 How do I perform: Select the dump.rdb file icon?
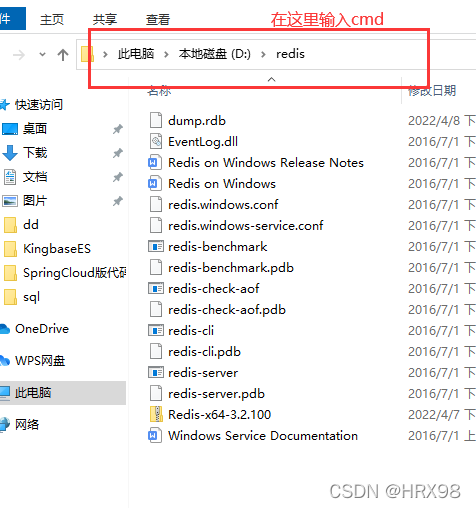point(156,120)
